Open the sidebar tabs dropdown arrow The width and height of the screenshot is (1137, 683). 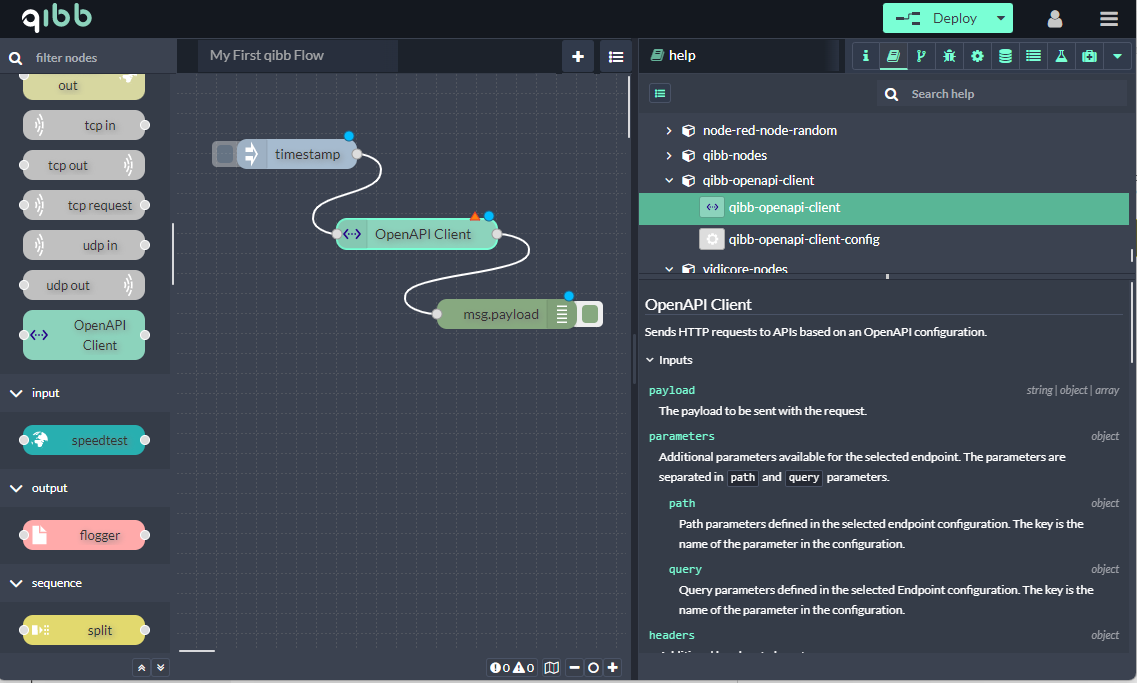(x=1117, y=56)
